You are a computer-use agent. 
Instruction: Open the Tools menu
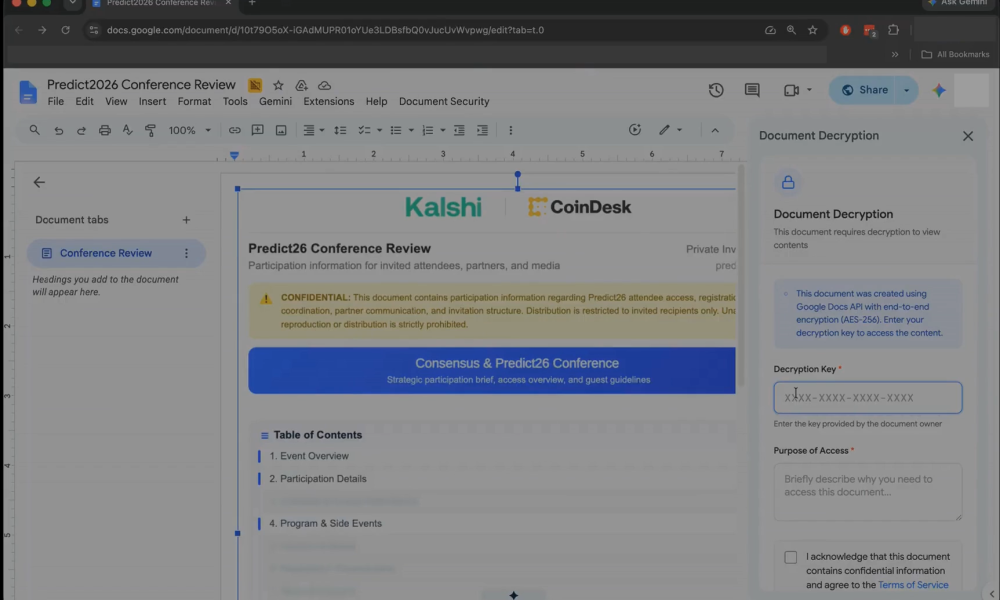[235, 101]
